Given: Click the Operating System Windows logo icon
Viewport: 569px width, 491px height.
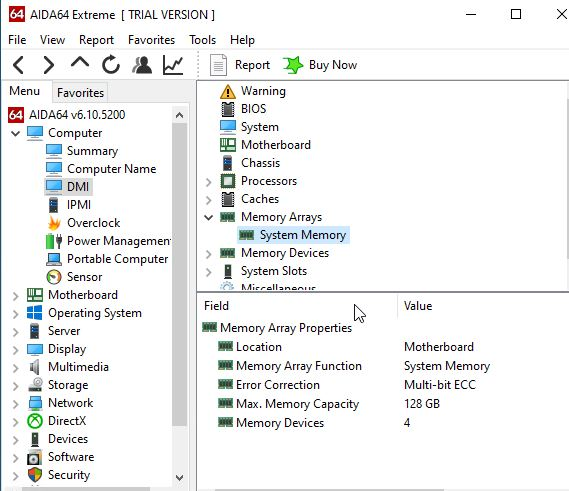Looking at the screenshot, I should click(34, 313).
